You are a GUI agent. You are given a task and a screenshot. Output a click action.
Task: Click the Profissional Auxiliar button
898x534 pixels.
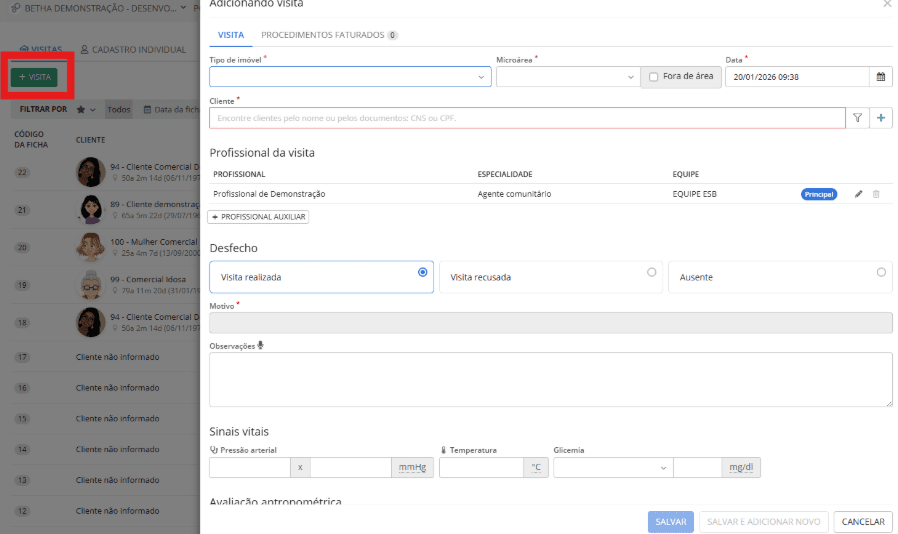(x=259, y=217)
